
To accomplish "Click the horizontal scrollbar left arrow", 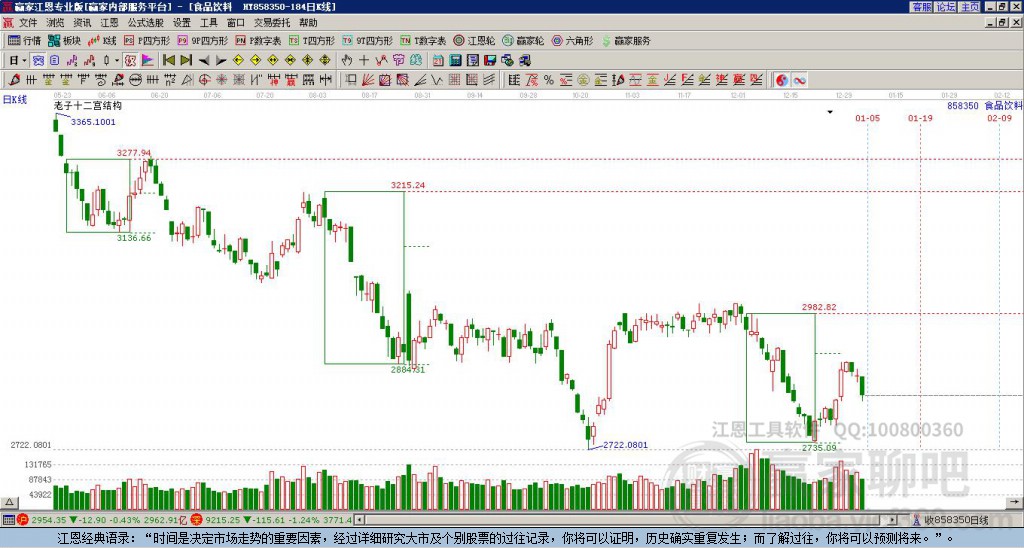I will 359,520.
